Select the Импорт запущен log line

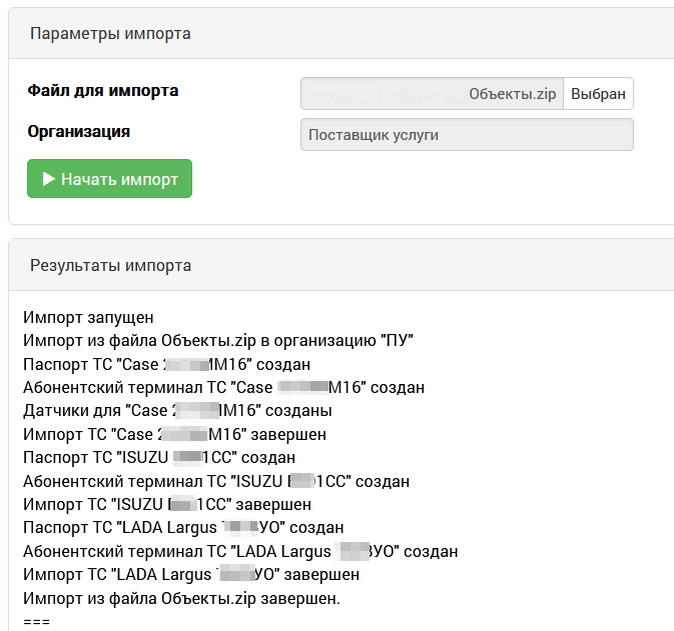pyautogui.click(x=88, y=317)
